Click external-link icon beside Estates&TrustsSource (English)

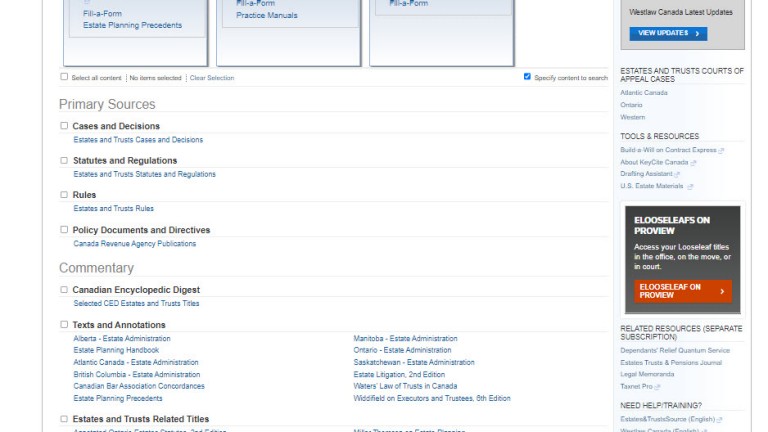[720, 420]
